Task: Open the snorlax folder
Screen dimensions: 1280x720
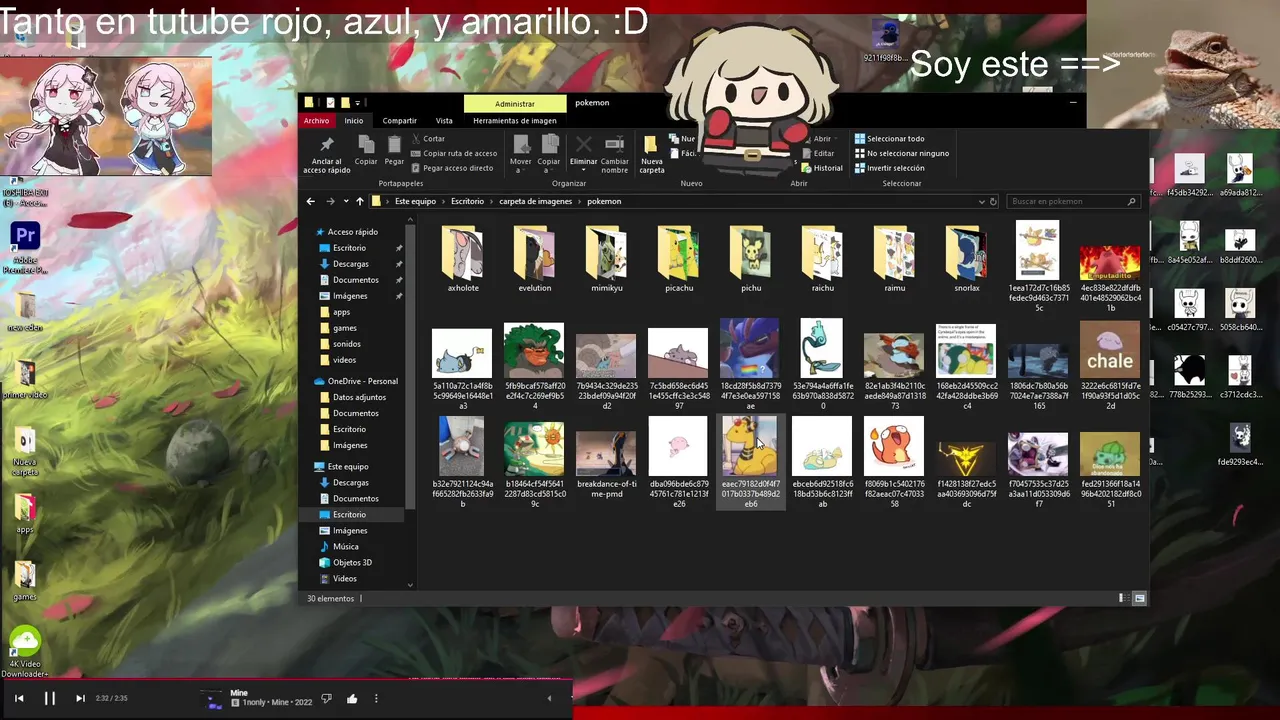Action: coord(967,259)
